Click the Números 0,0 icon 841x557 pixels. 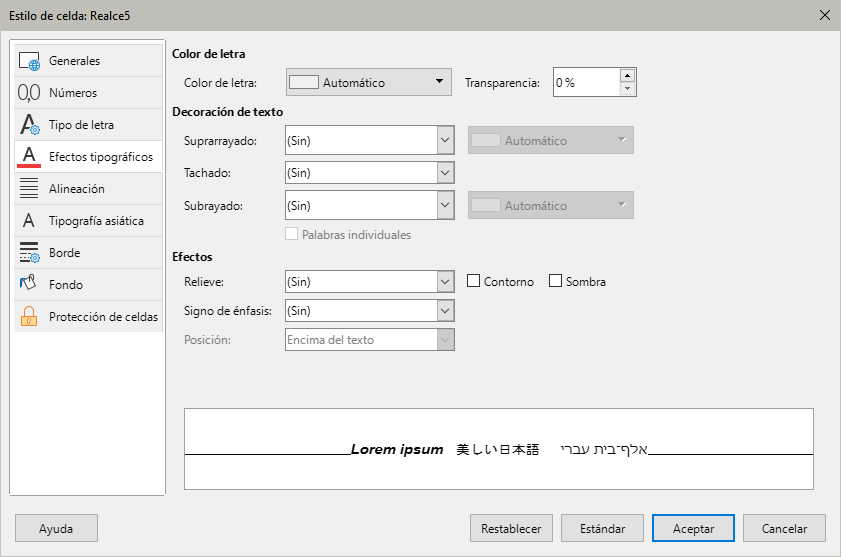[x=29, y=93]
